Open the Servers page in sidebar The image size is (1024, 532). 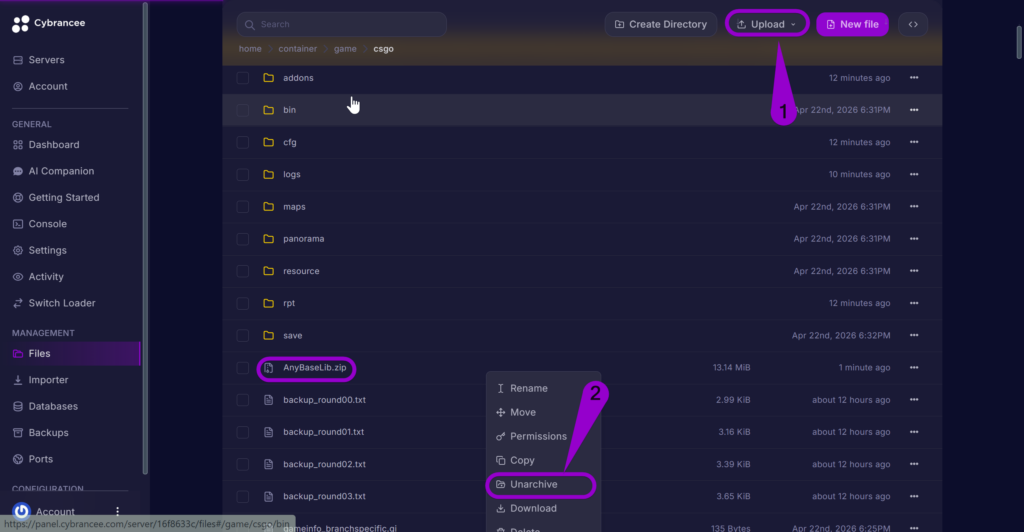point(39,60)
